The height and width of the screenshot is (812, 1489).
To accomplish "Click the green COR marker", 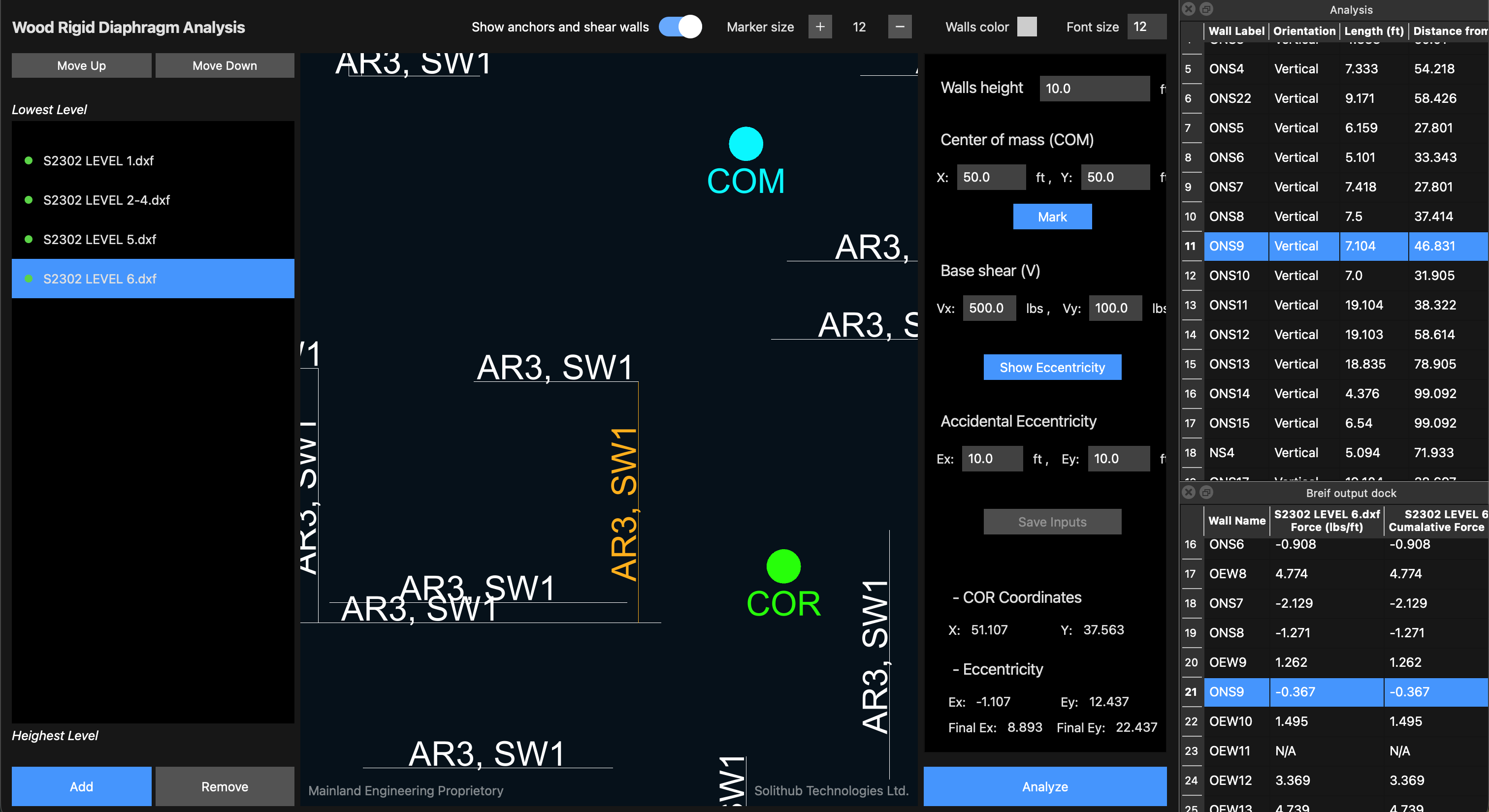I will [x=783, y=566].
